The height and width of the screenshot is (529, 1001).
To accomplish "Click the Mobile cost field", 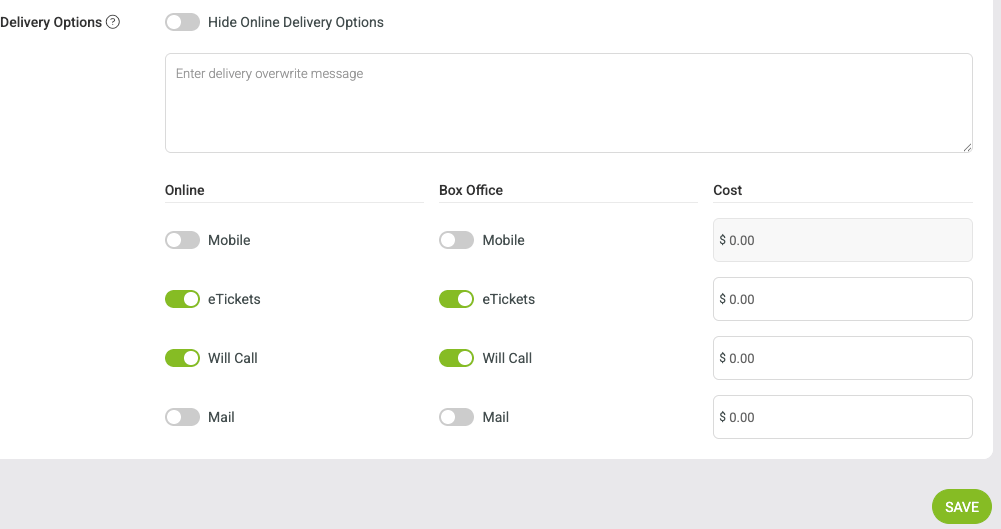I will click(x=843, y=240).
